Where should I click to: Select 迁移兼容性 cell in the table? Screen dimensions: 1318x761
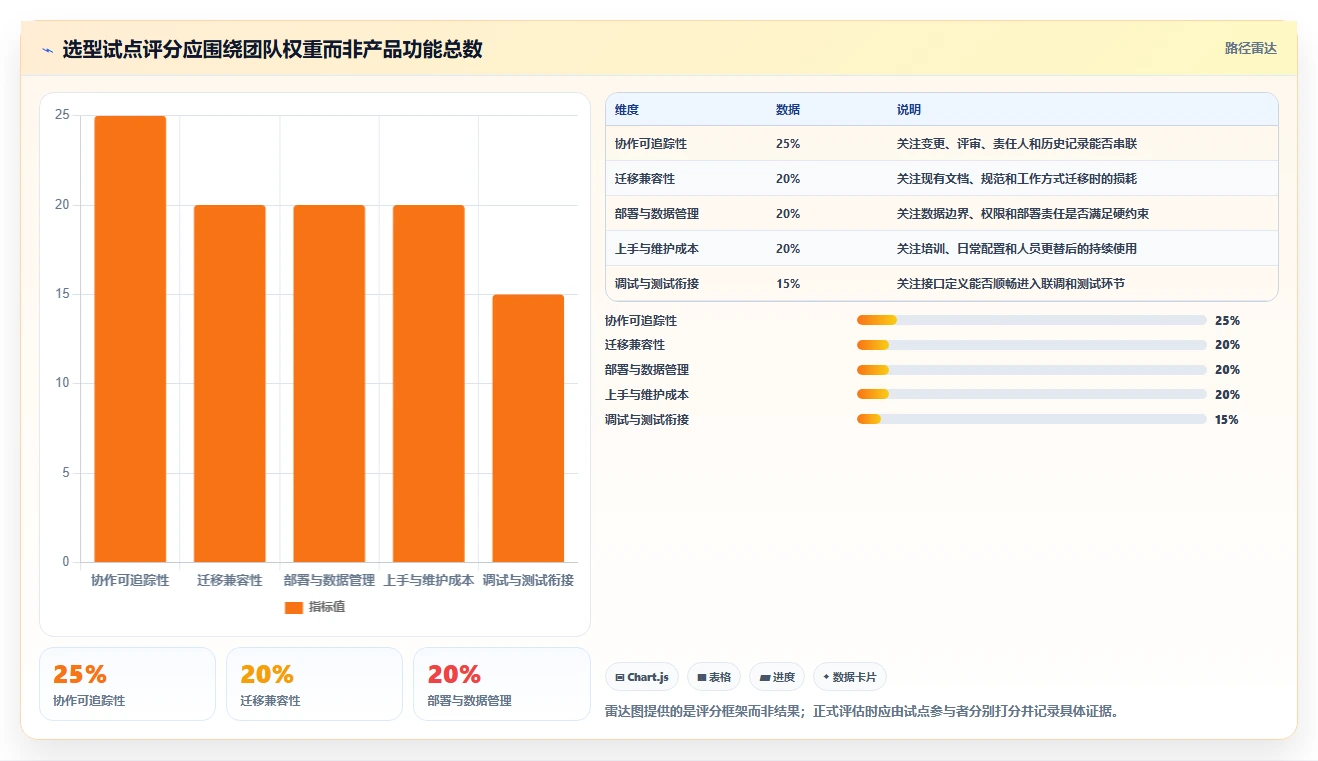coord(645,179)
